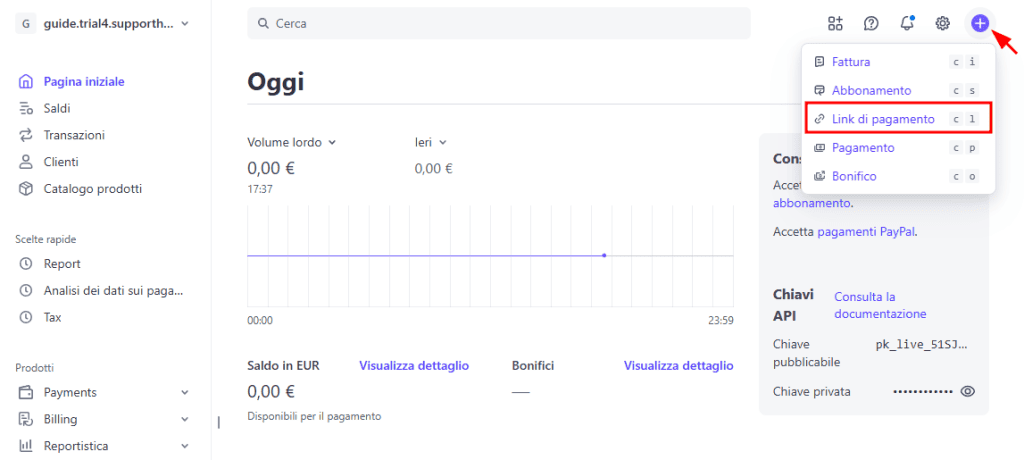Open the pagamenti PayPal link
This screenshot has width=1024, height=460.
coord(866,231)
